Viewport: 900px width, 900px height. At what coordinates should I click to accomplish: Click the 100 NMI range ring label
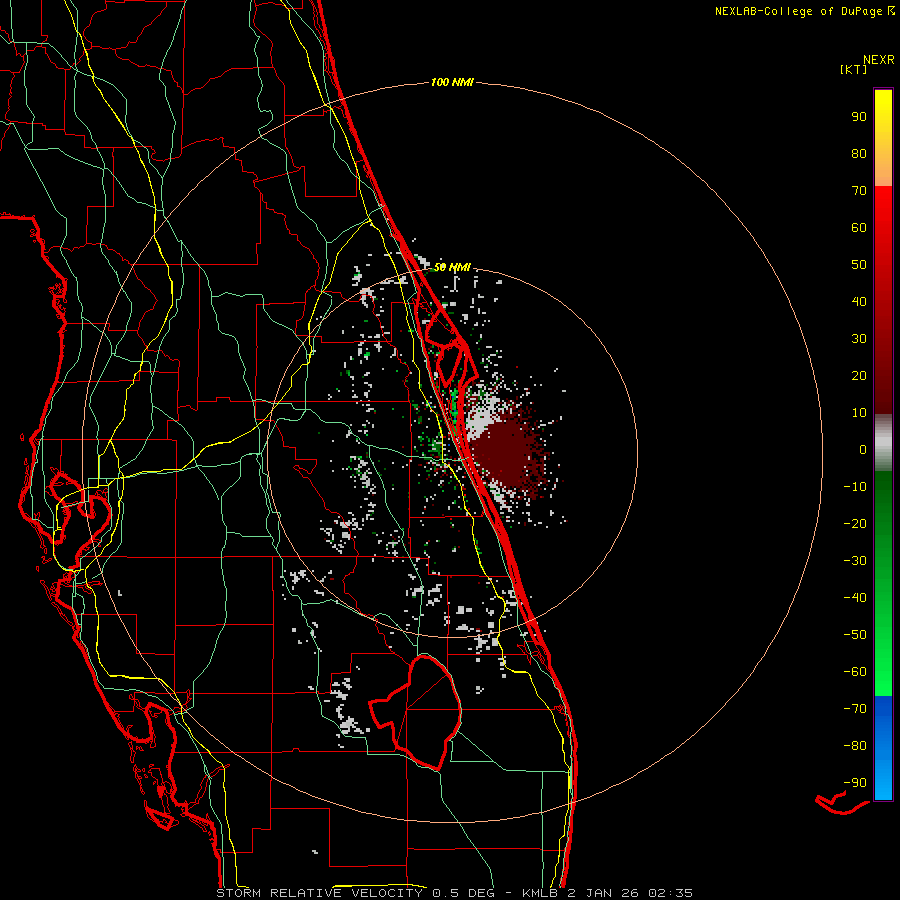(452, 83)
